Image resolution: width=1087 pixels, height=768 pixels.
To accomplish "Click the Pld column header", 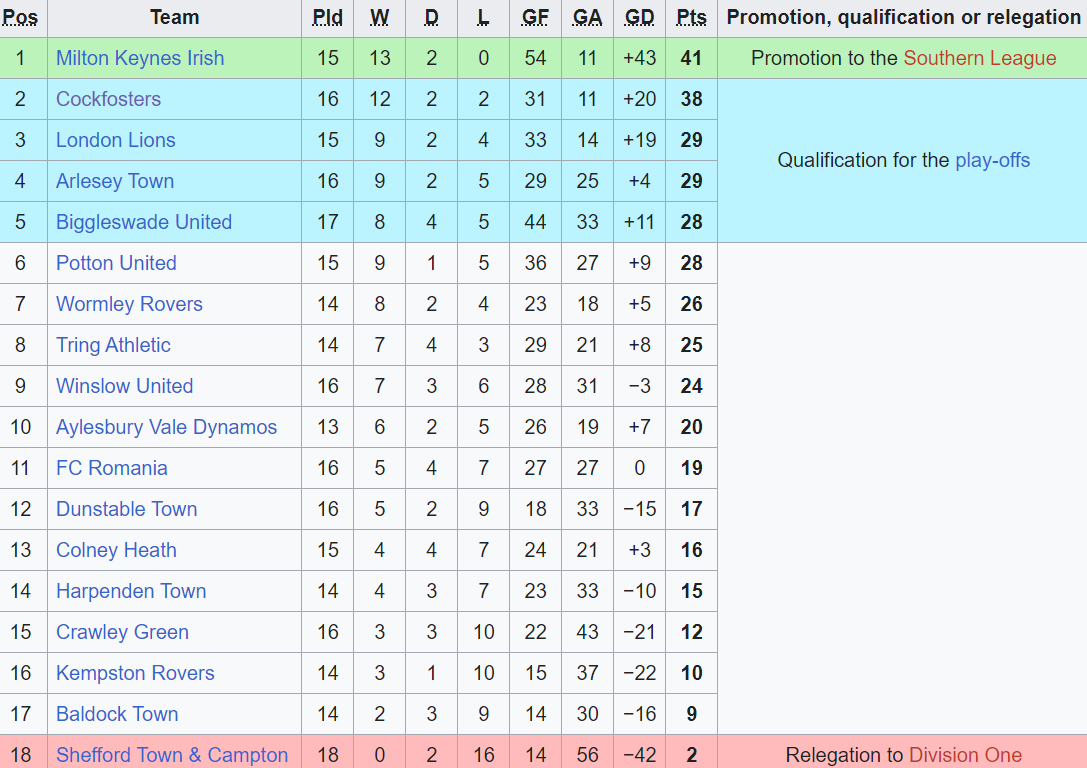I will coord(327,17).
